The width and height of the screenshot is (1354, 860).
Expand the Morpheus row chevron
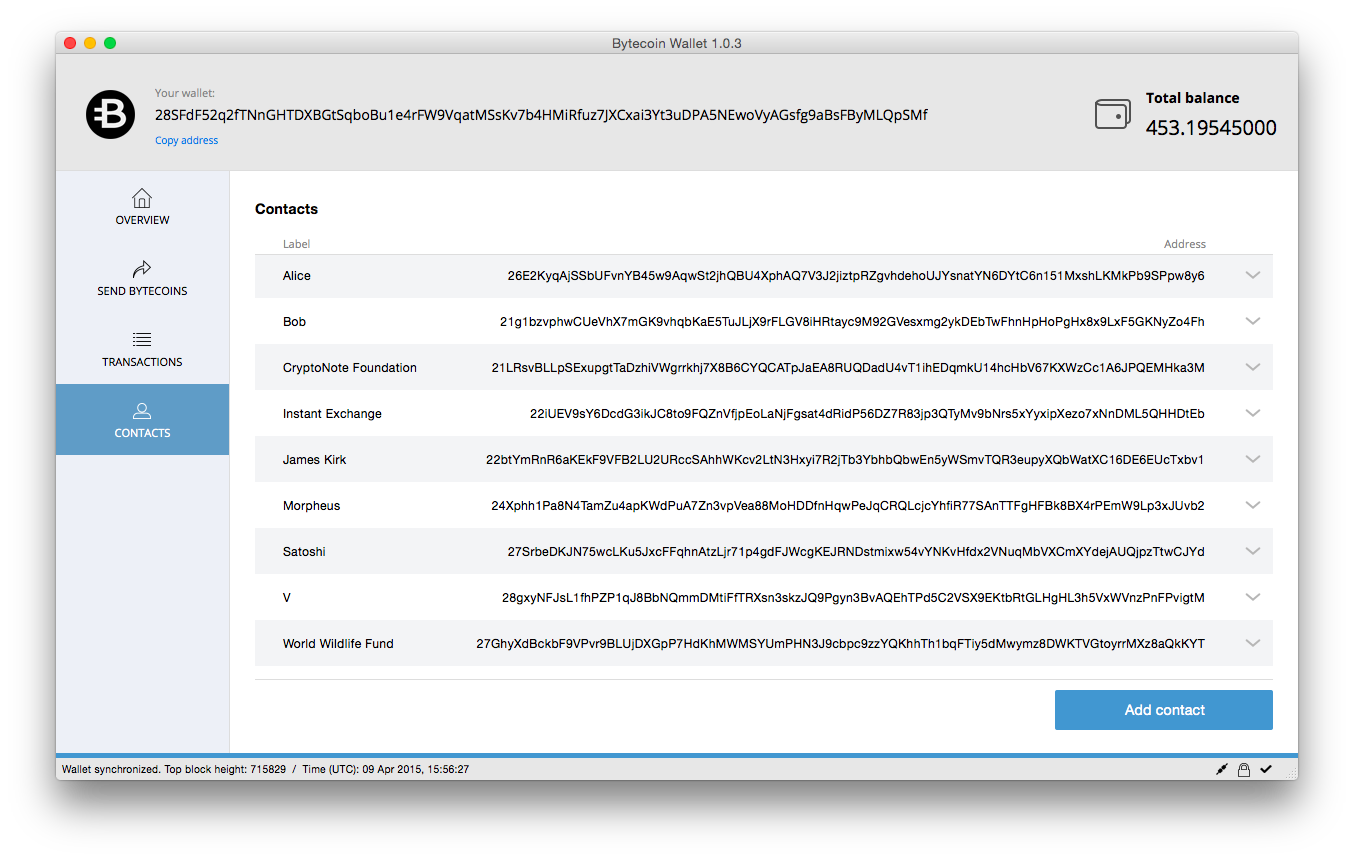tap(1253, 505)
